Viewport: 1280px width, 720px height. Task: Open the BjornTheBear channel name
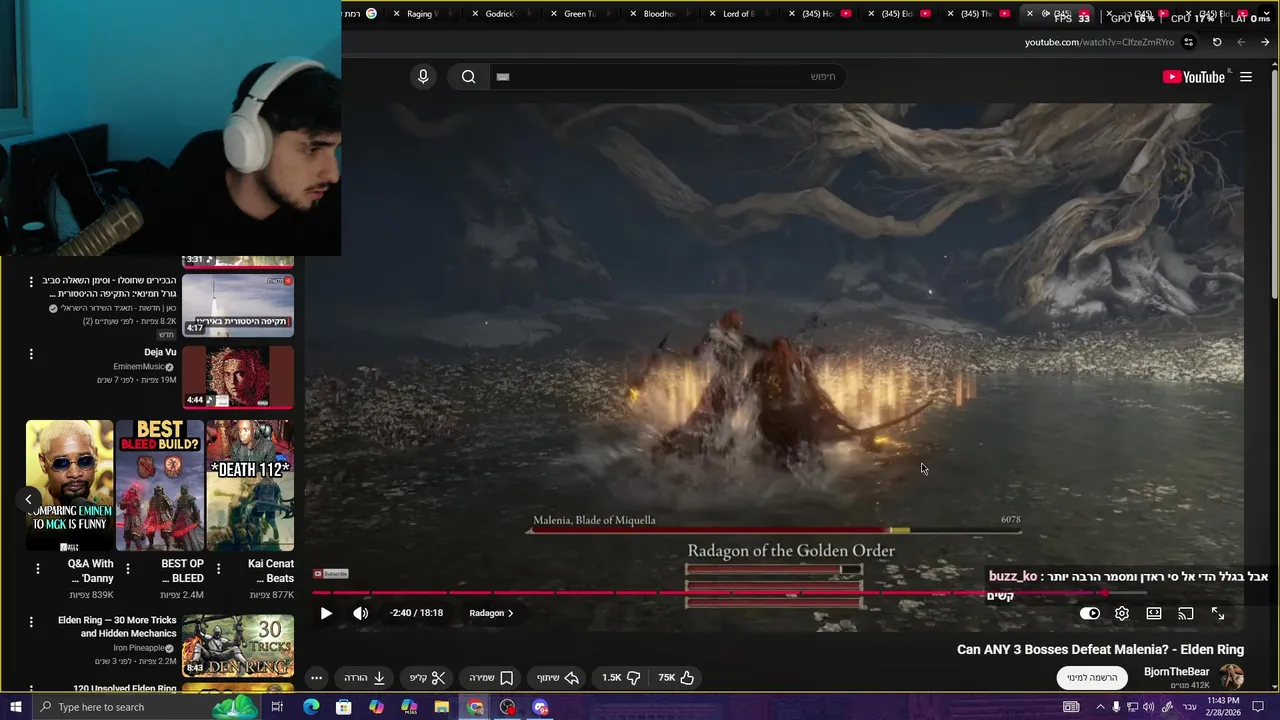pyautogui.click(x=1176, y=672)
